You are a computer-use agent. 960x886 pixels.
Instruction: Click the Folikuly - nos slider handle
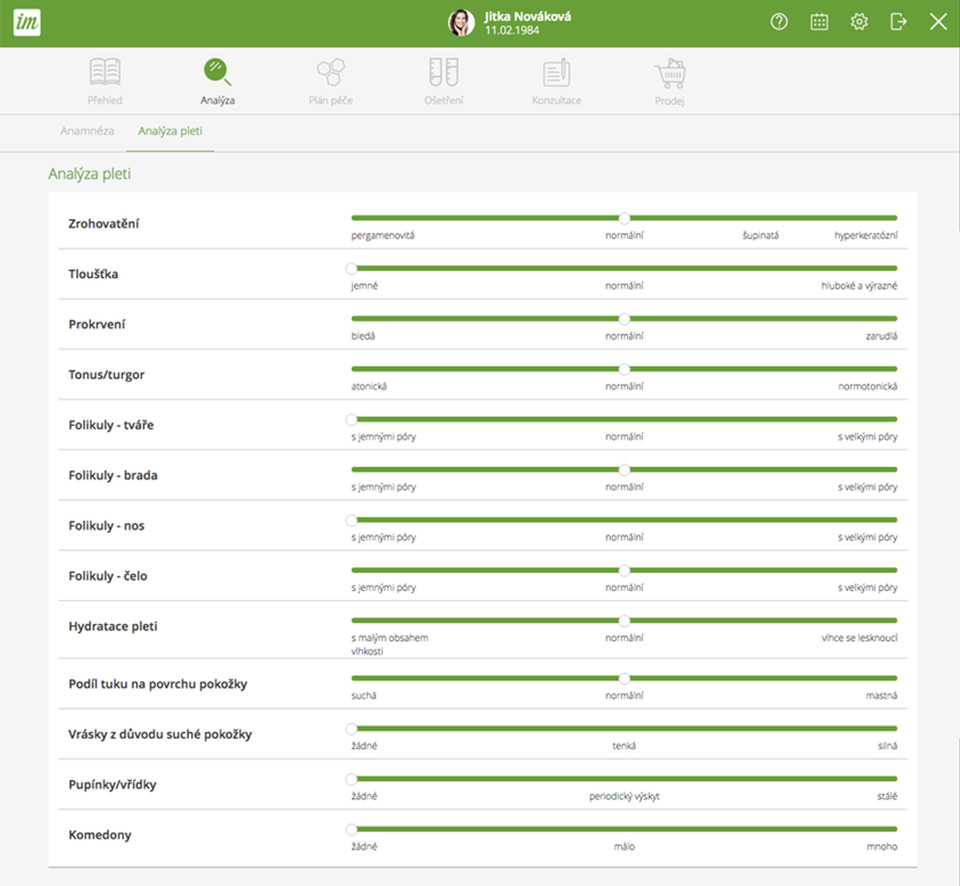click(351, 520)
